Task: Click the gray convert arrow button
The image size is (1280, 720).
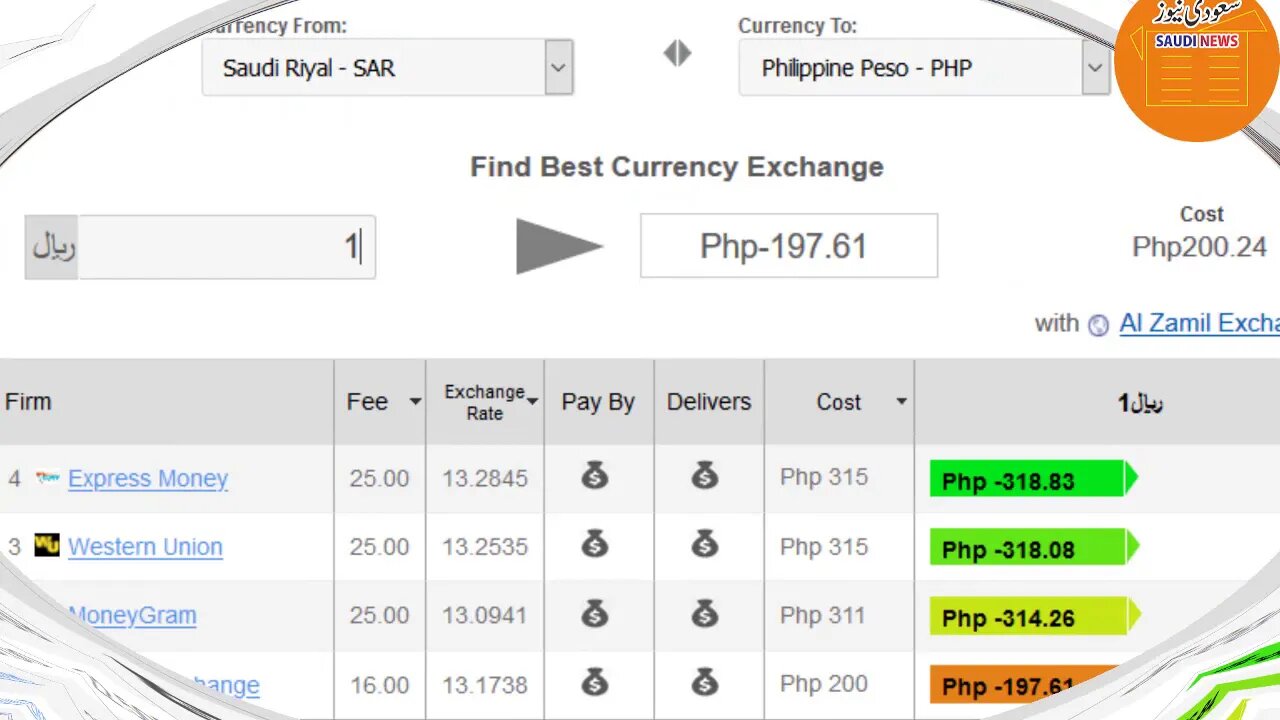Action: coord(558,246)
